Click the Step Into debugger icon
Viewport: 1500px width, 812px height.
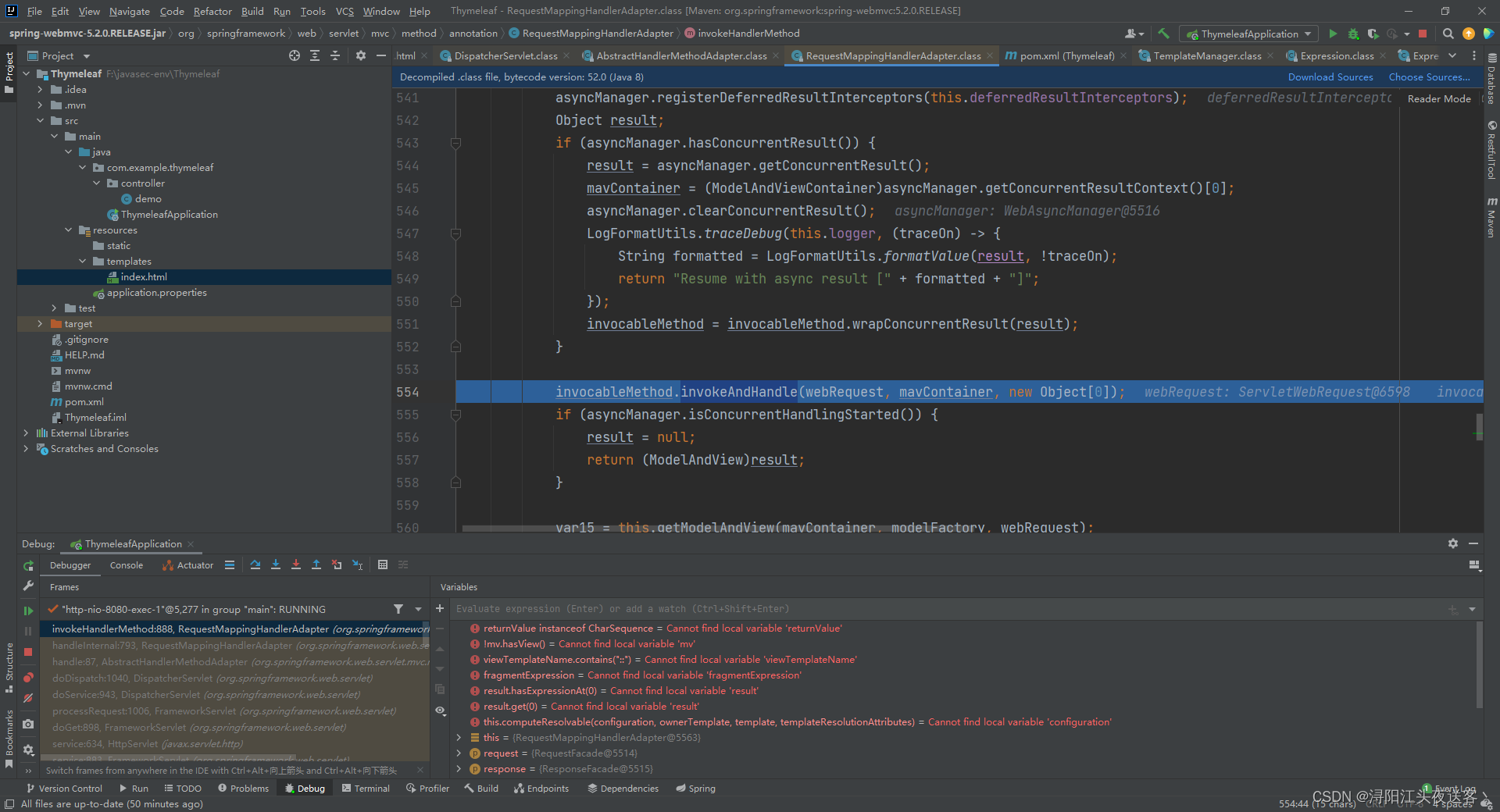coord(276,565)
